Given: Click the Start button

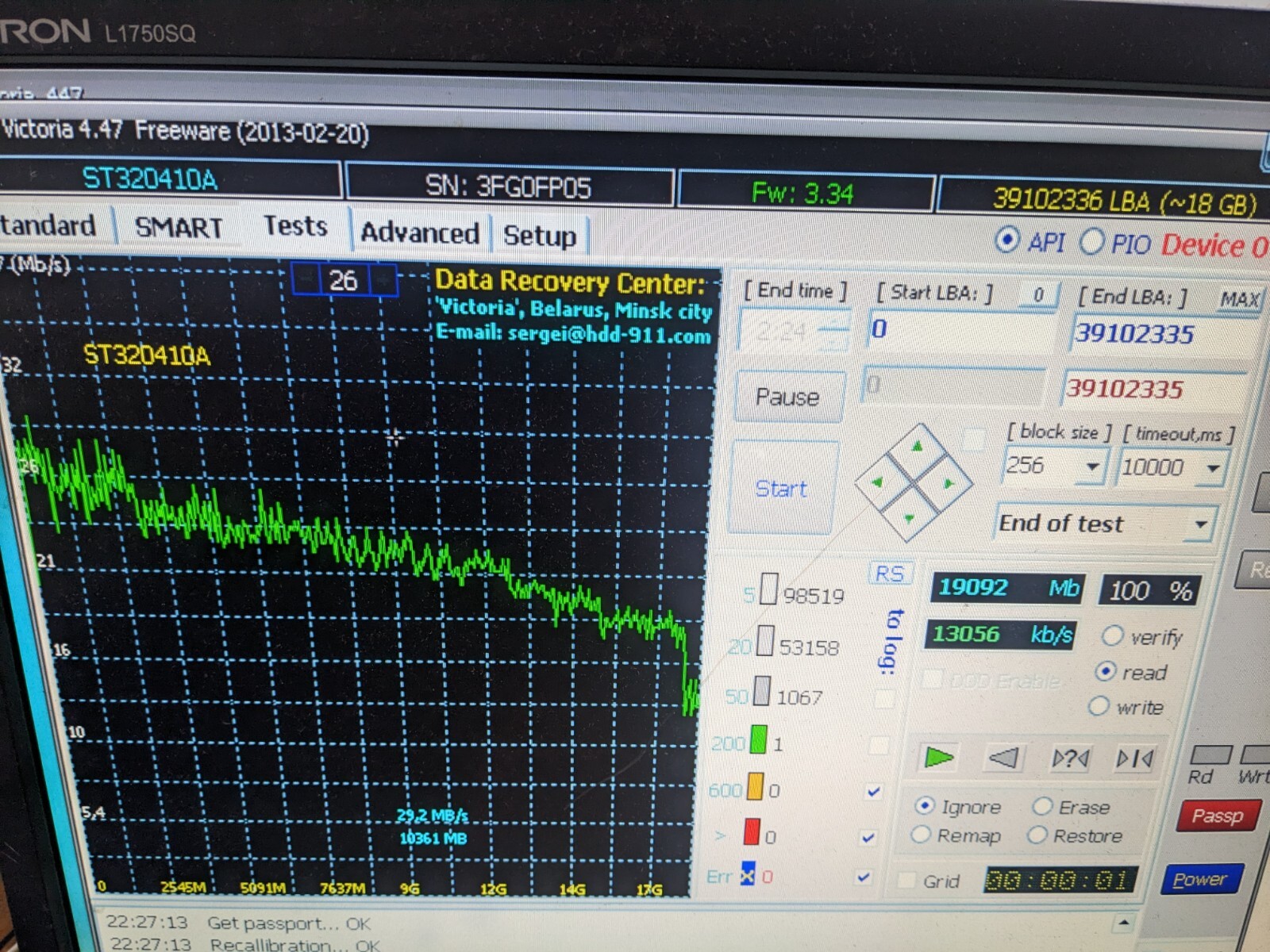Looking at the screenshot, I should point(781,488).
